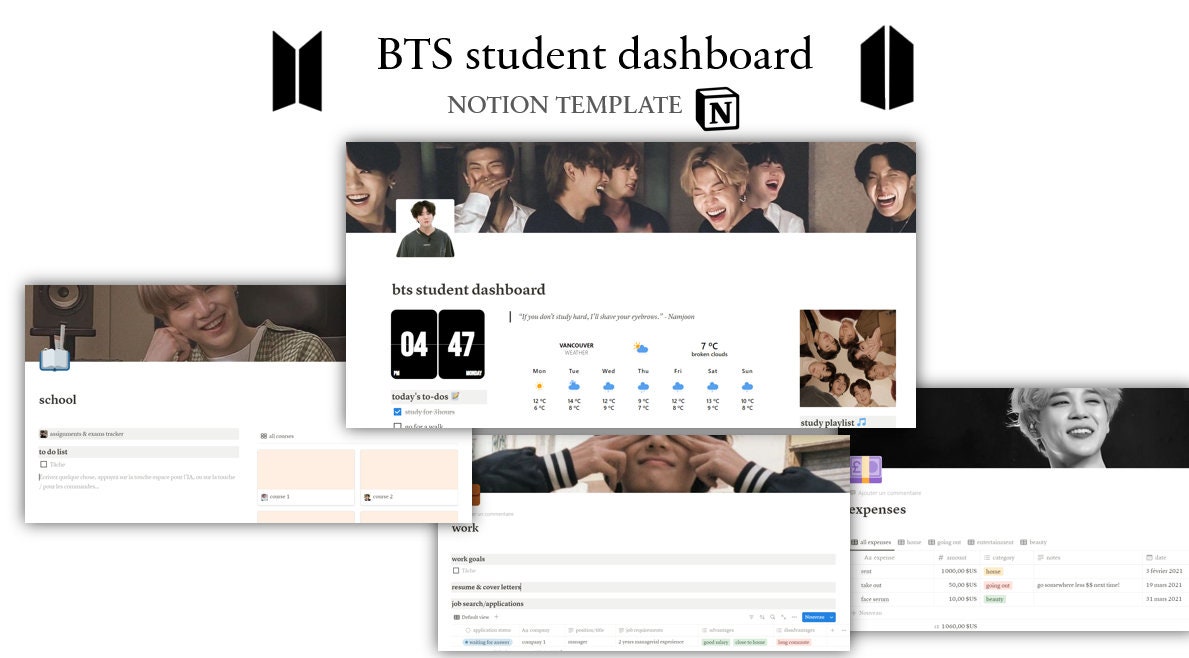This screenshot has width=1189, height=658.
Task: Click the expand arrows icon near the Nouveau button
Action: (x=783, y=616)
